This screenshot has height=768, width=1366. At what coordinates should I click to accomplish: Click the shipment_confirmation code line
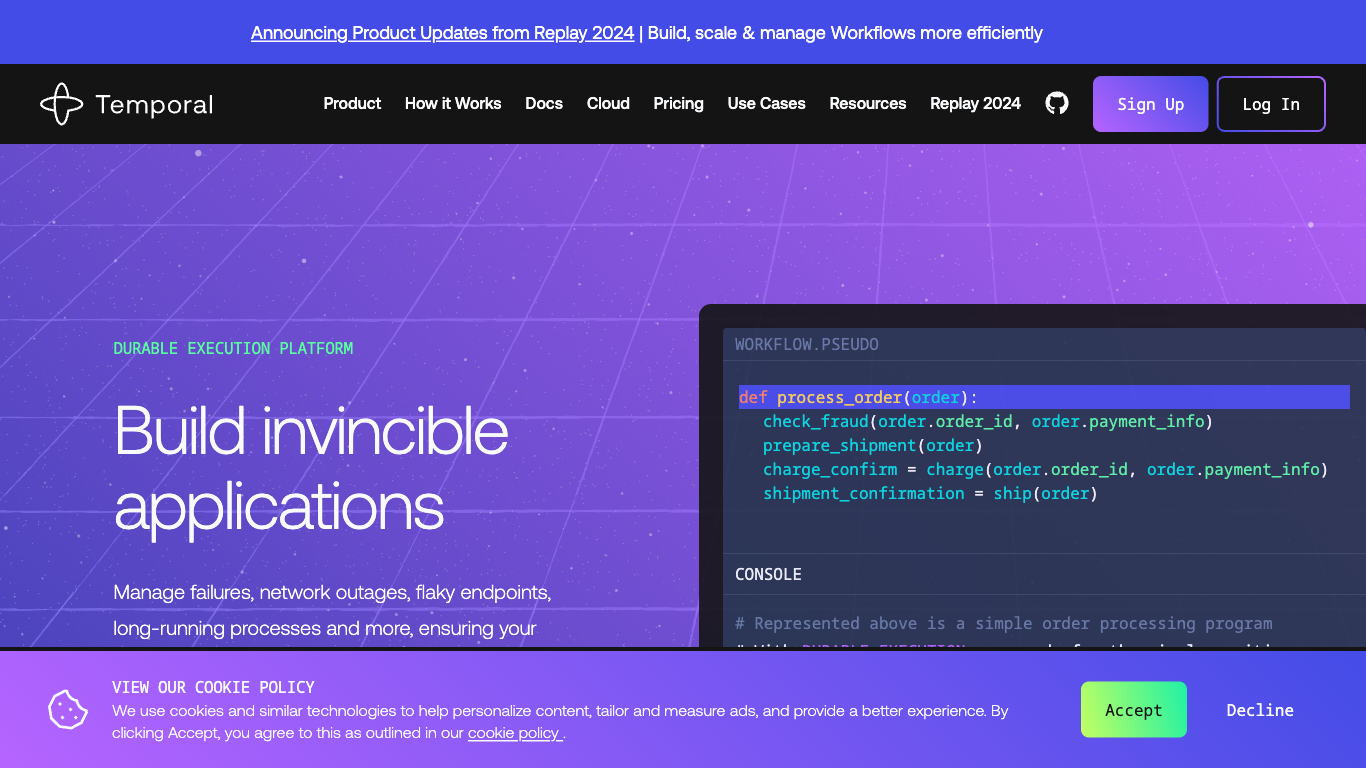point(930,494)
